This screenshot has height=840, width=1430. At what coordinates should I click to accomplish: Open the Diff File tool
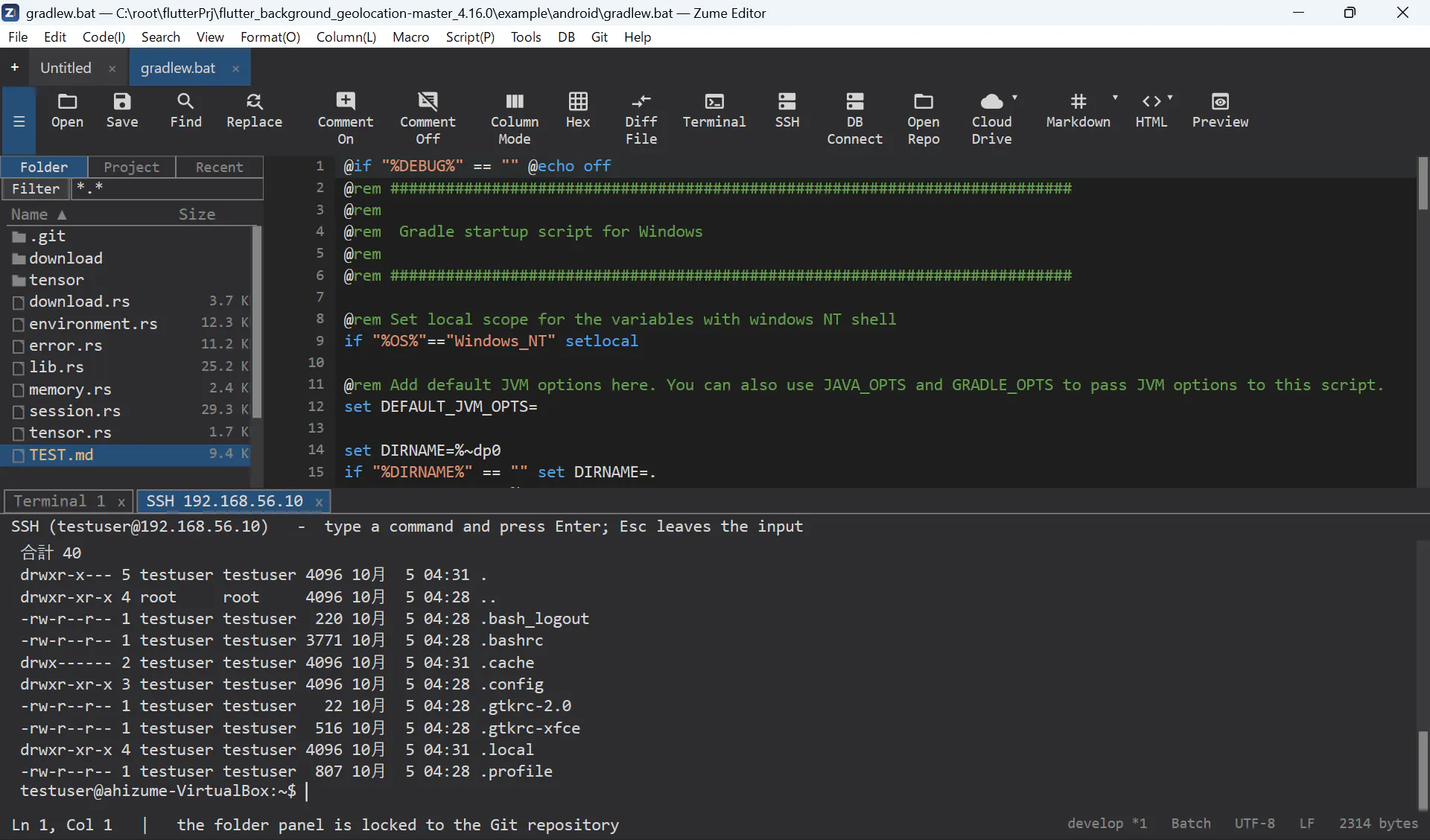(641, 119)
